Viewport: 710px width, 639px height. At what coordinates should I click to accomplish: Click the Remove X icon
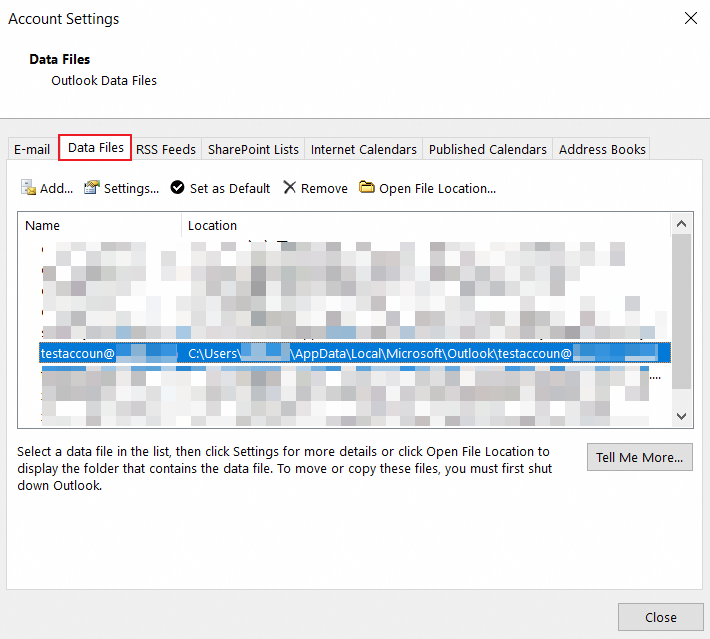point(289,187)
